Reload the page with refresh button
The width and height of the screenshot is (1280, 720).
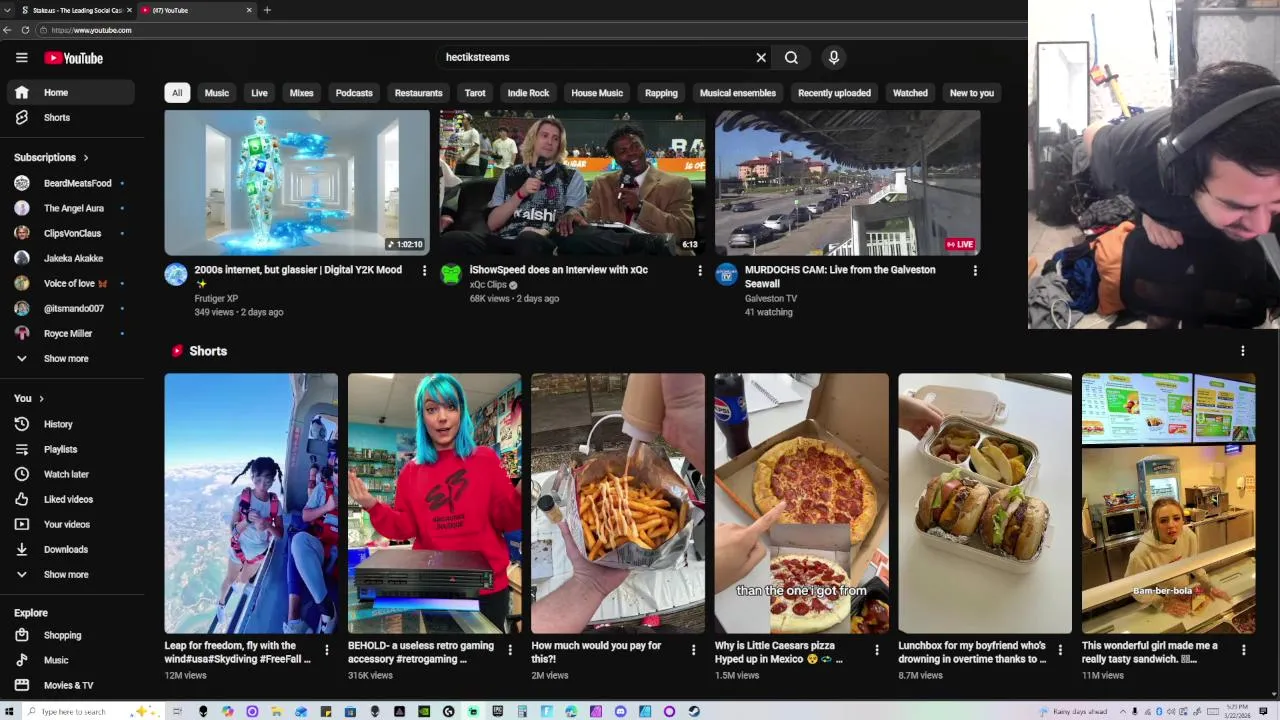25,30
